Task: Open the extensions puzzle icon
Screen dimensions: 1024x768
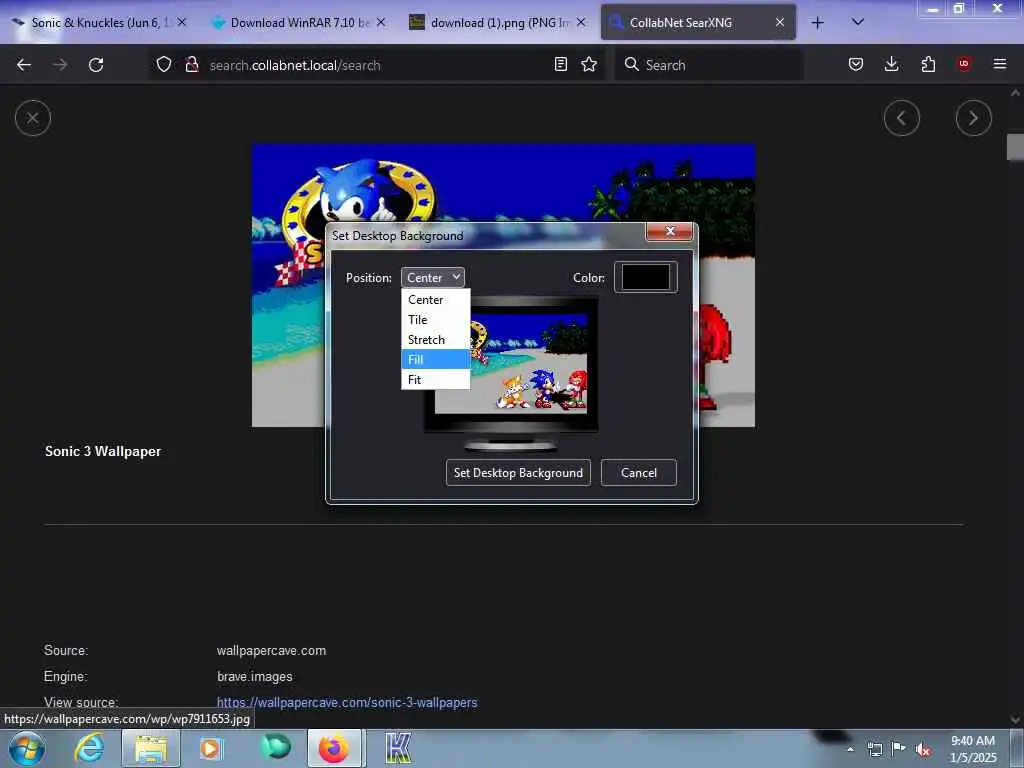Action: (928, 64)
